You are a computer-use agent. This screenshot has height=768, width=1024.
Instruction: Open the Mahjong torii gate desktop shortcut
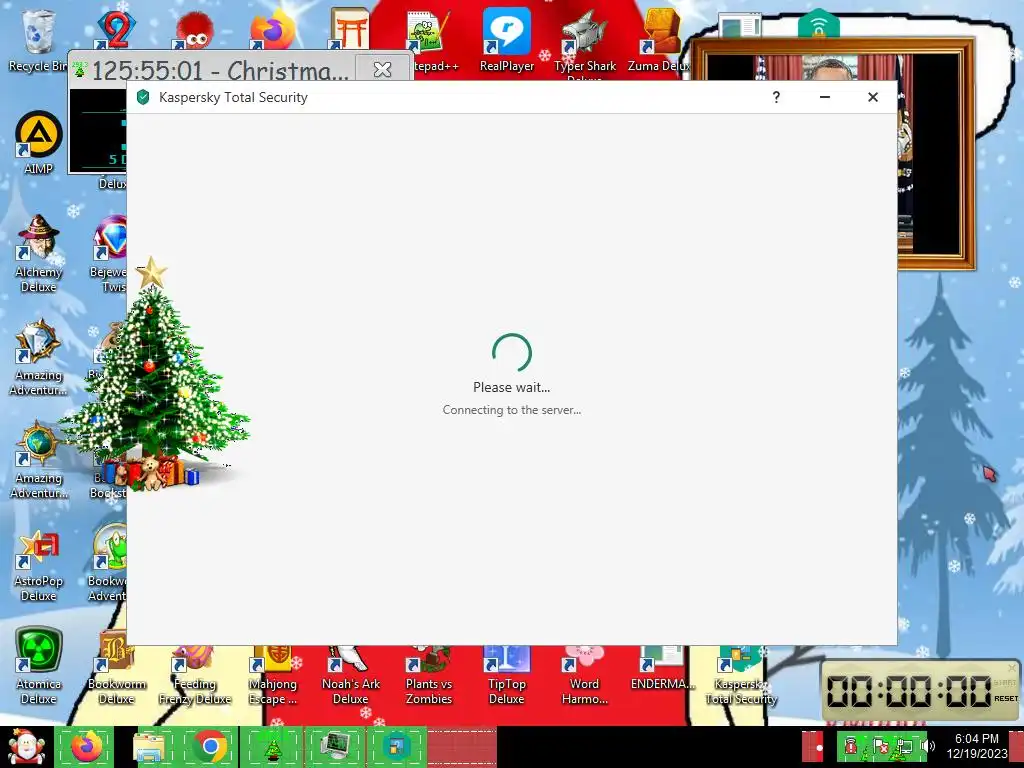click(349, 29)
